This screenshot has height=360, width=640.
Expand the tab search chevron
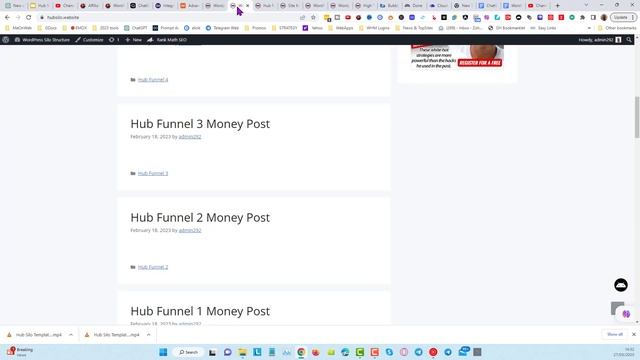(x=586, y=5)
